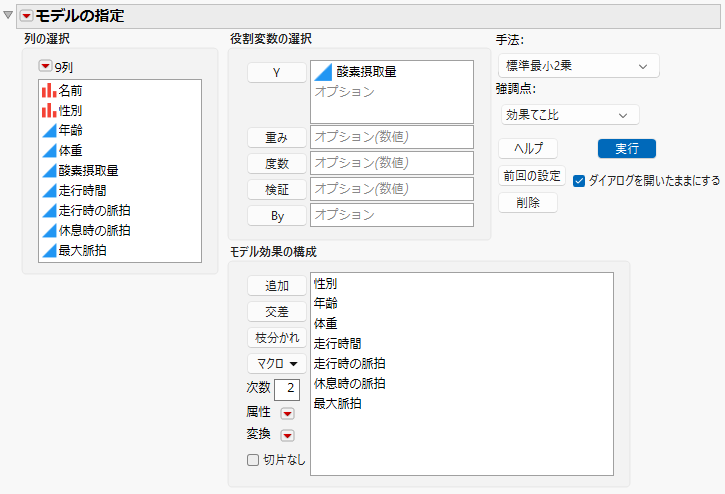This screenshot has height=494, width=725.
Task: Click the 枝分かれ button
Action: point(276,338)
